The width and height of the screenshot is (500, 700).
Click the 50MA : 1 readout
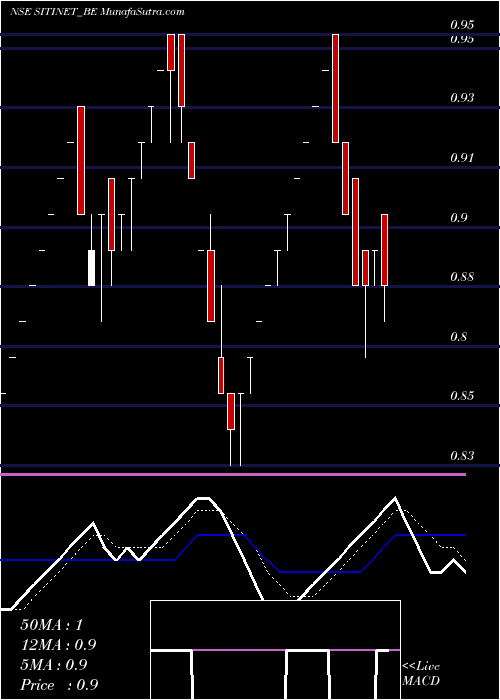51,625
